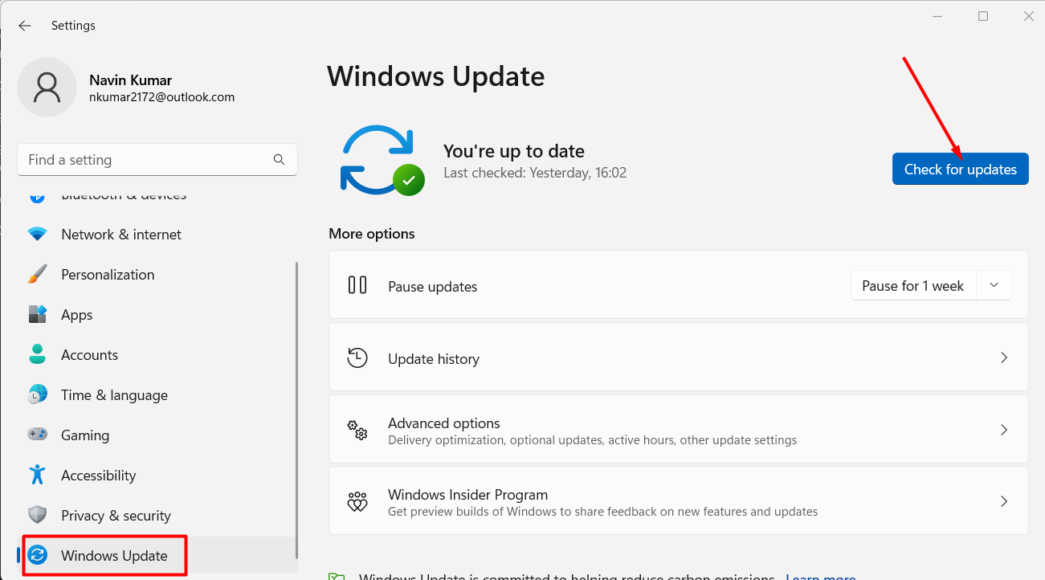Click the Gaming controller icon
This screenshot has width=1045, height=580.
pyautogui.click(x=37, y=434)
